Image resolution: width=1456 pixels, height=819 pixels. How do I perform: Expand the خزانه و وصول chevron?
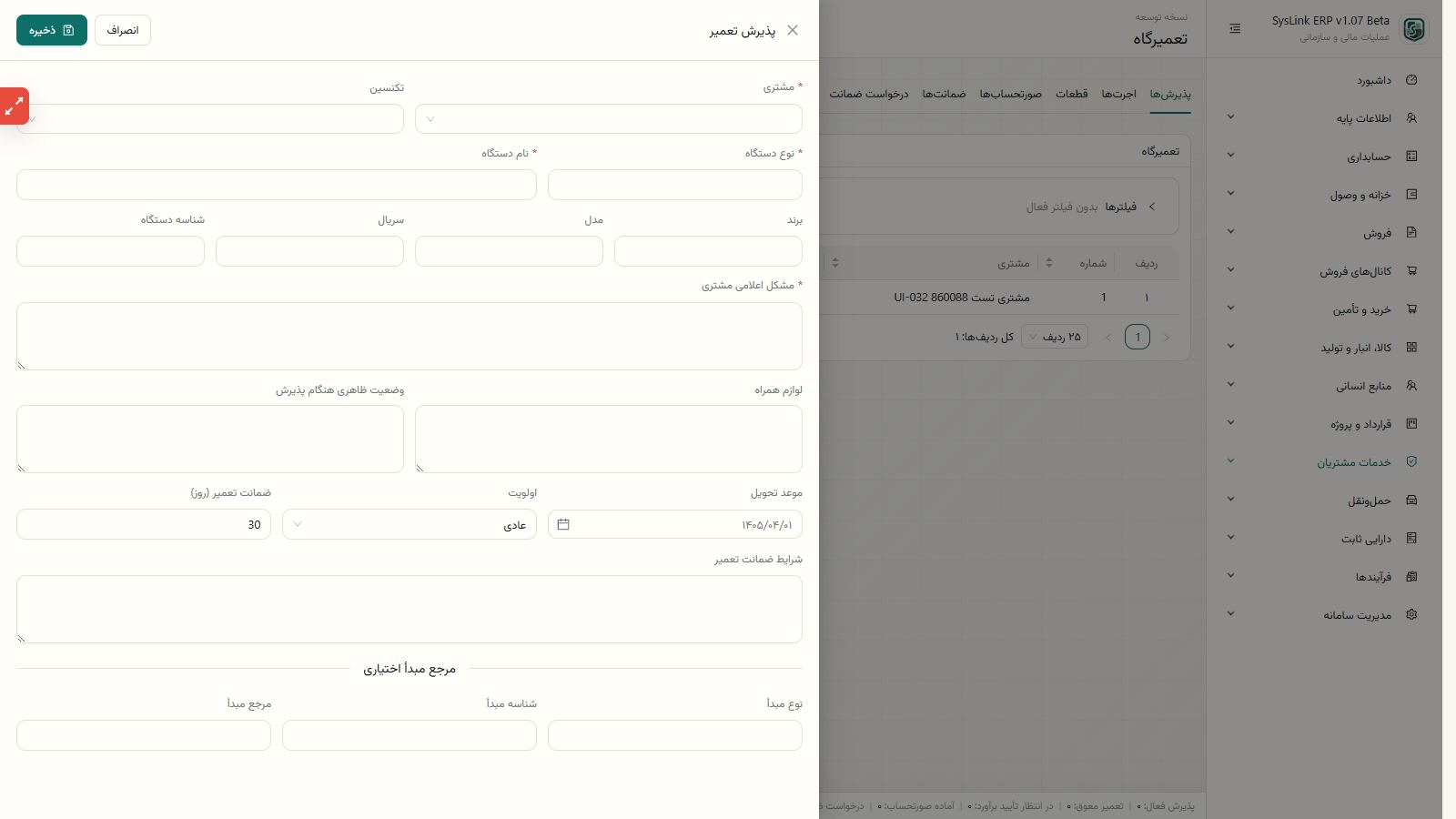(x=1230, y=193)
